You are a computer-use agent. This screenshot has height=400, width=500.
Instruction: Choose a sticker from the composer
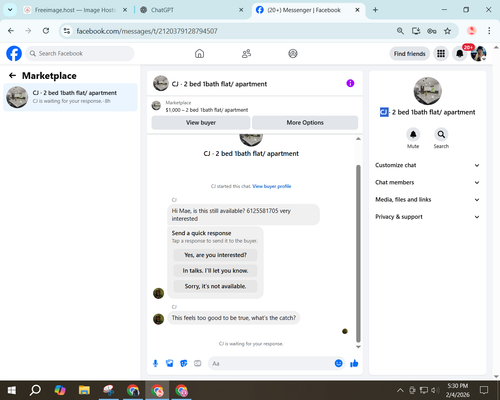point(184,363)
